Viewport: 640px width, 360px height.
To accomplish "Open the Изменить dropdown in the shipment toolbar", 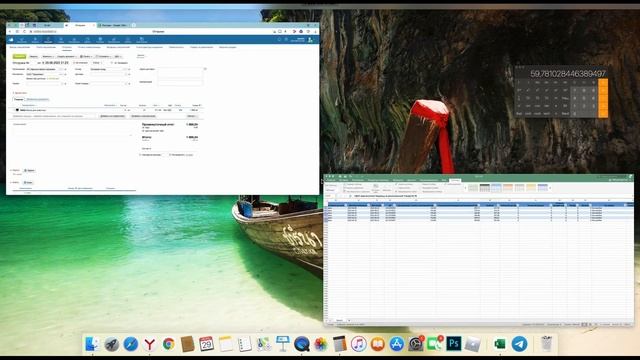I will click(x=47, y=56).
